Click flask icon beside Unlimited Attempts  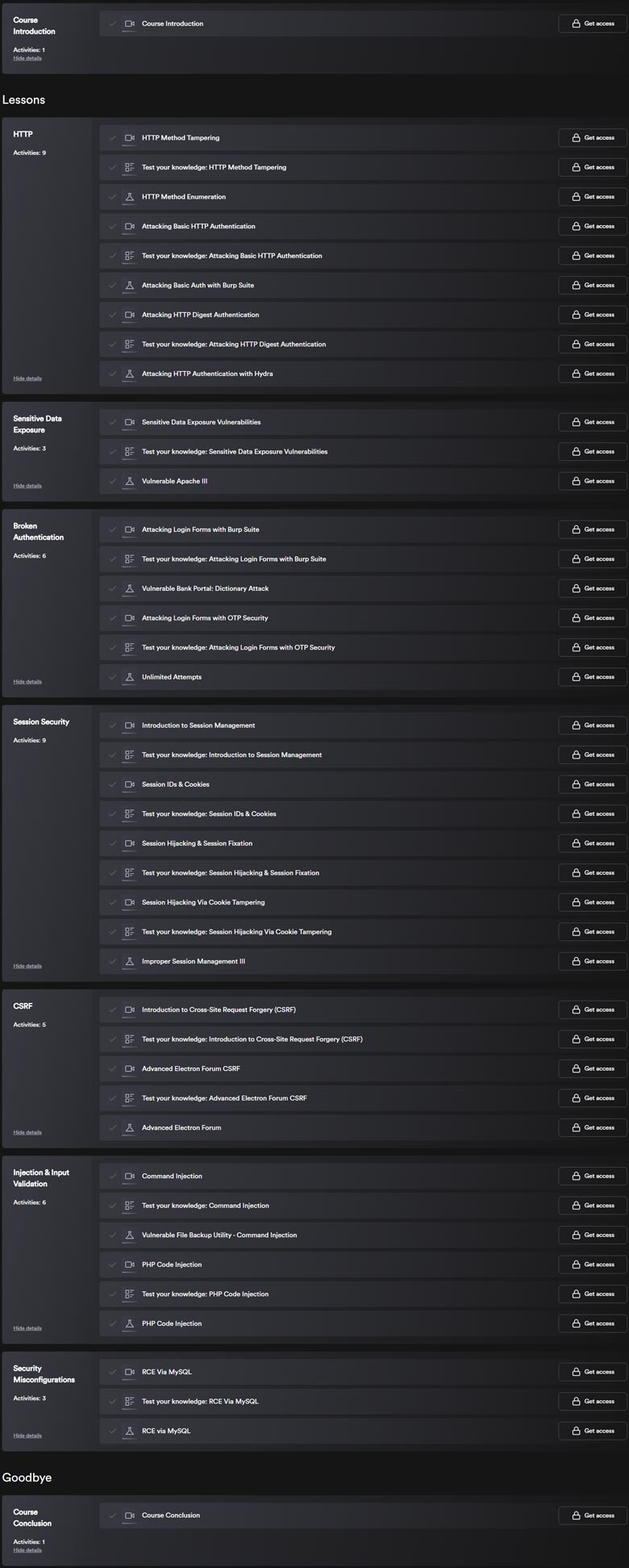(x=129, y=677)
